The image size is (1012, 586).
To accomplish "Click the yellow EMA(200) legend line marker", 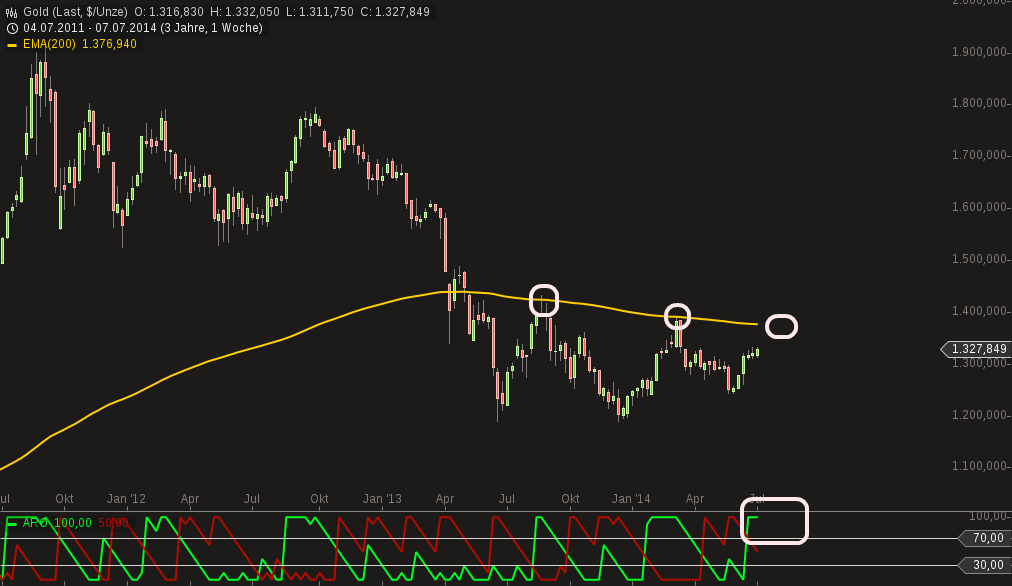I will pos(11,44).
